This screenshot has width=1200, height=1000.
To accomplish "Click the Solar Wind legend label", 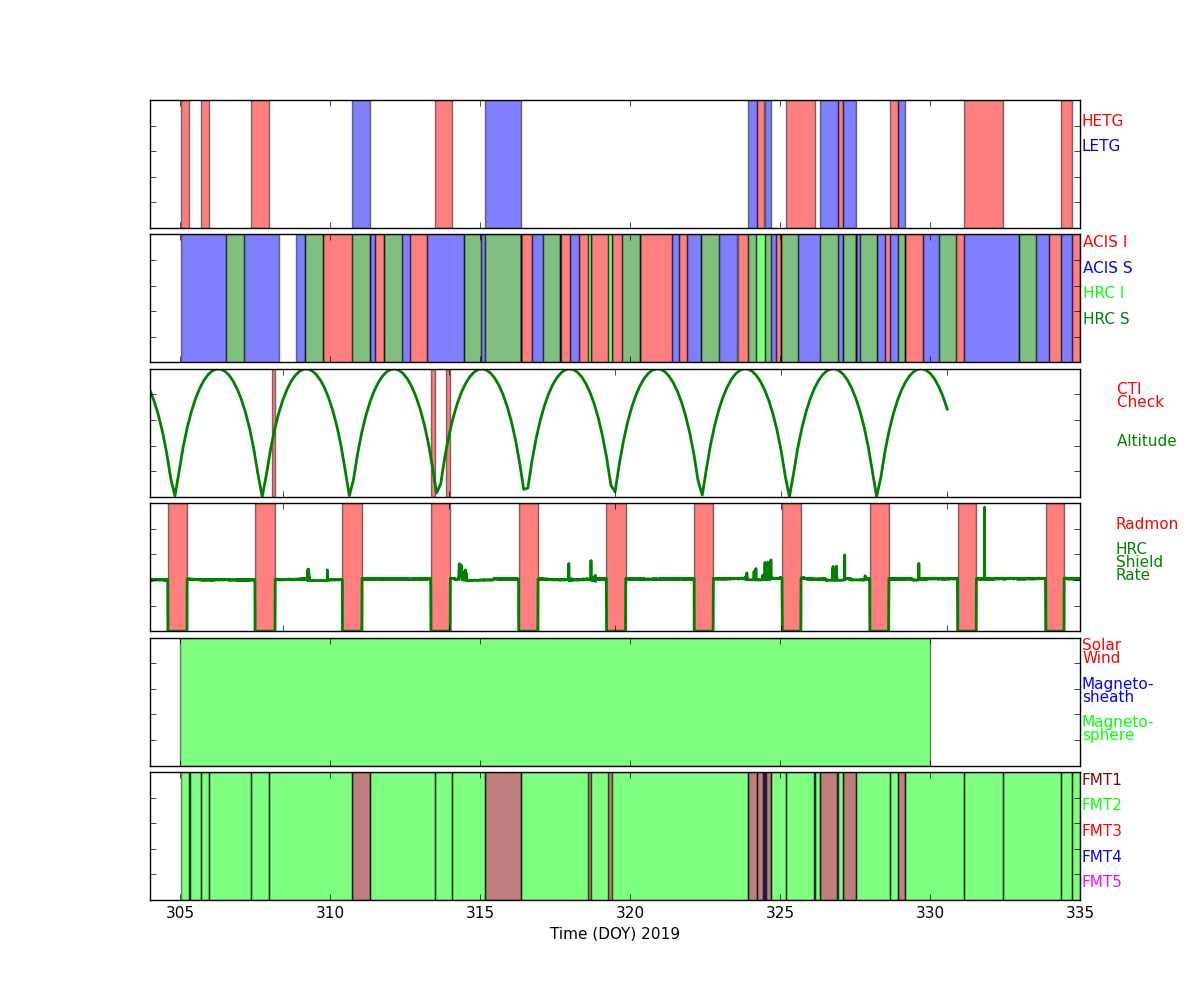I will click(1101, 652).
